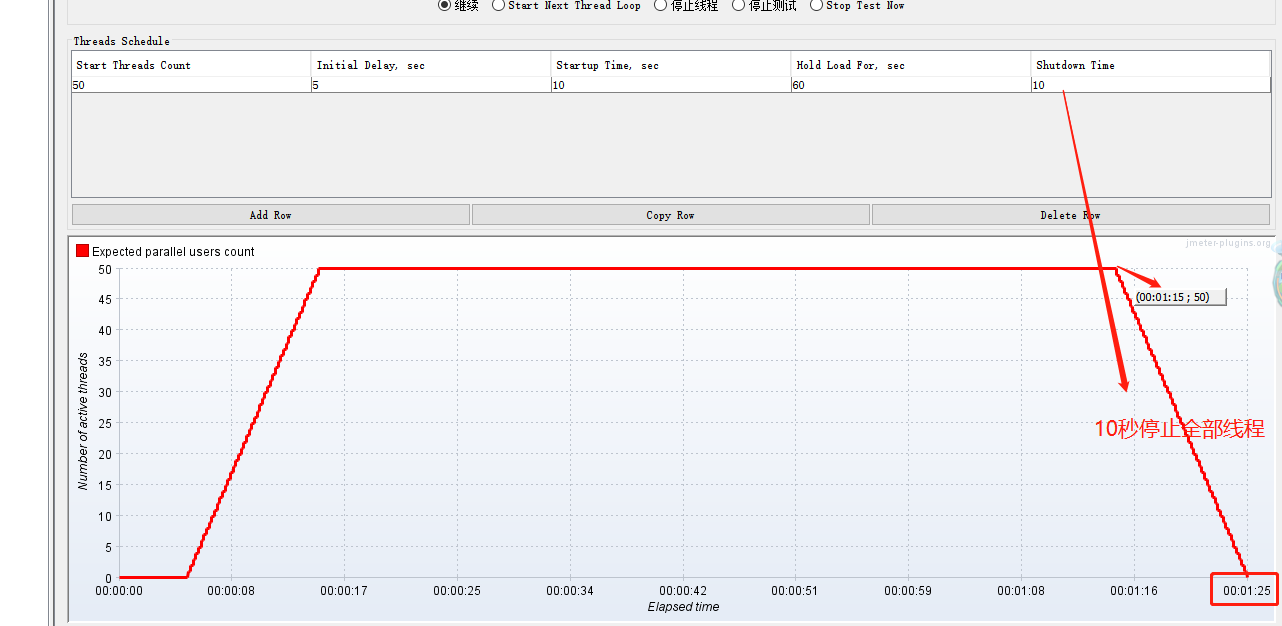Click Shutdown Time column header

point(1151,65)
